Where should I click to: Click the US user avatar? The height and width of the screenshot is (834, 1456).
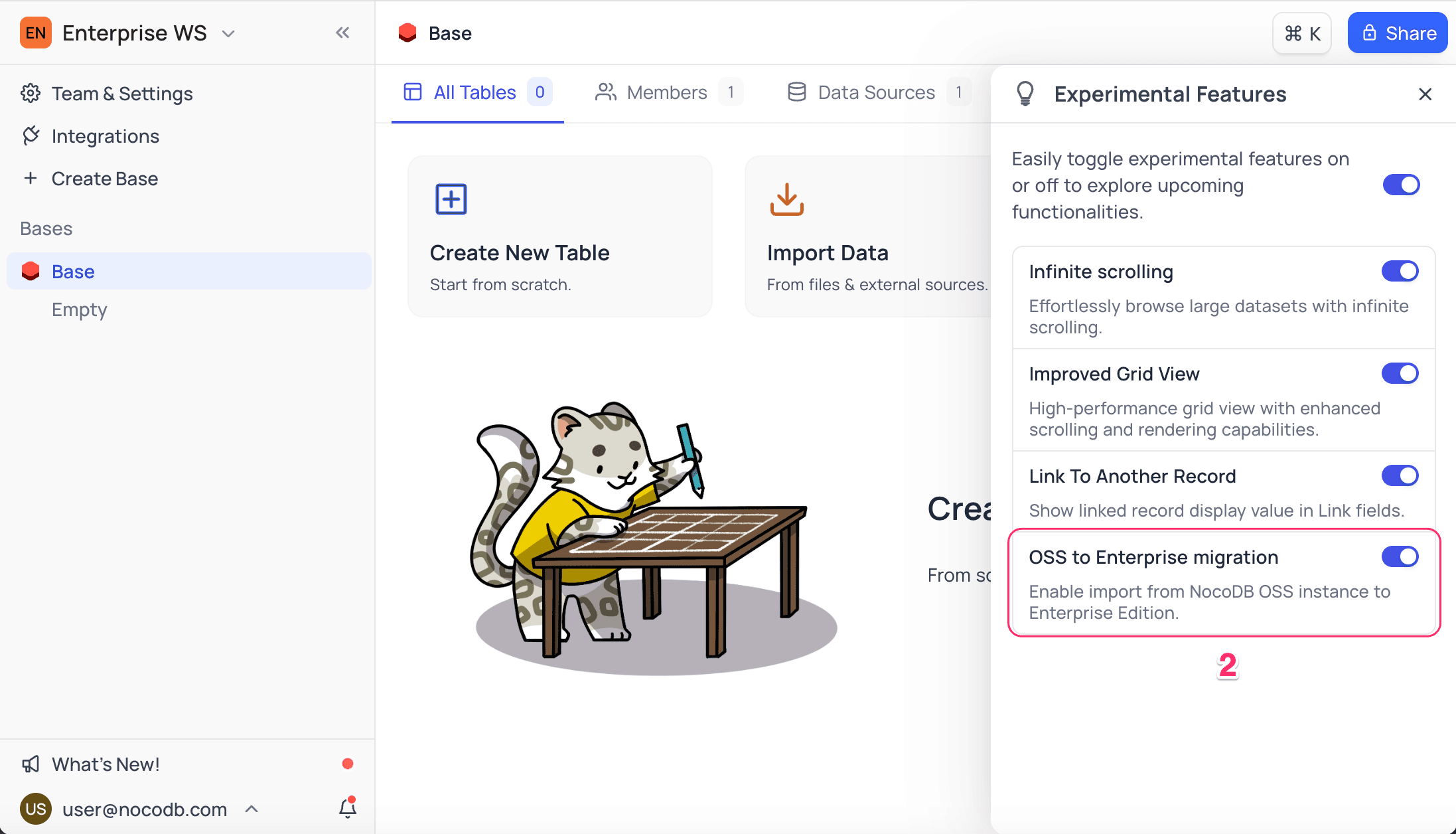(36, 809)
